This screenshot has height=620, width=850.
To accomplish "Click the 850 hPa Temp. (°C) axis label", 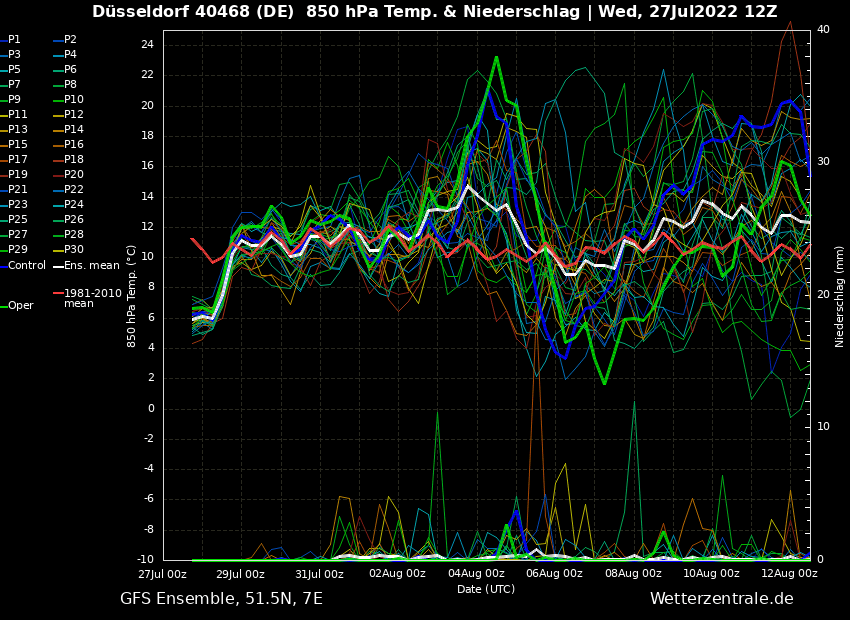I will click(x=132, y=295).
